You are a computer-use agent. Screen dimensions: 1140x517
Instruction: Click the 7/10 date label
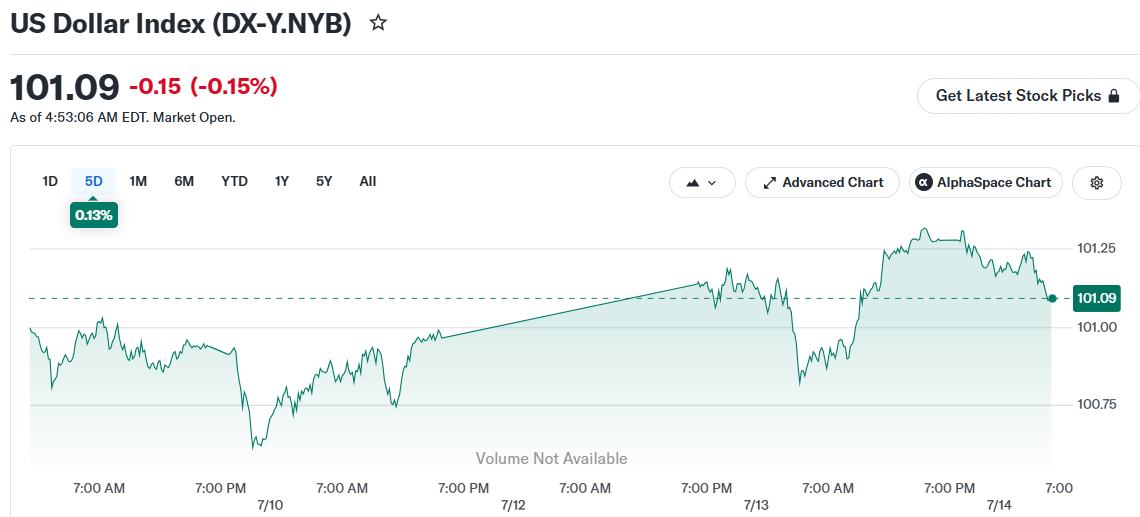270,505
